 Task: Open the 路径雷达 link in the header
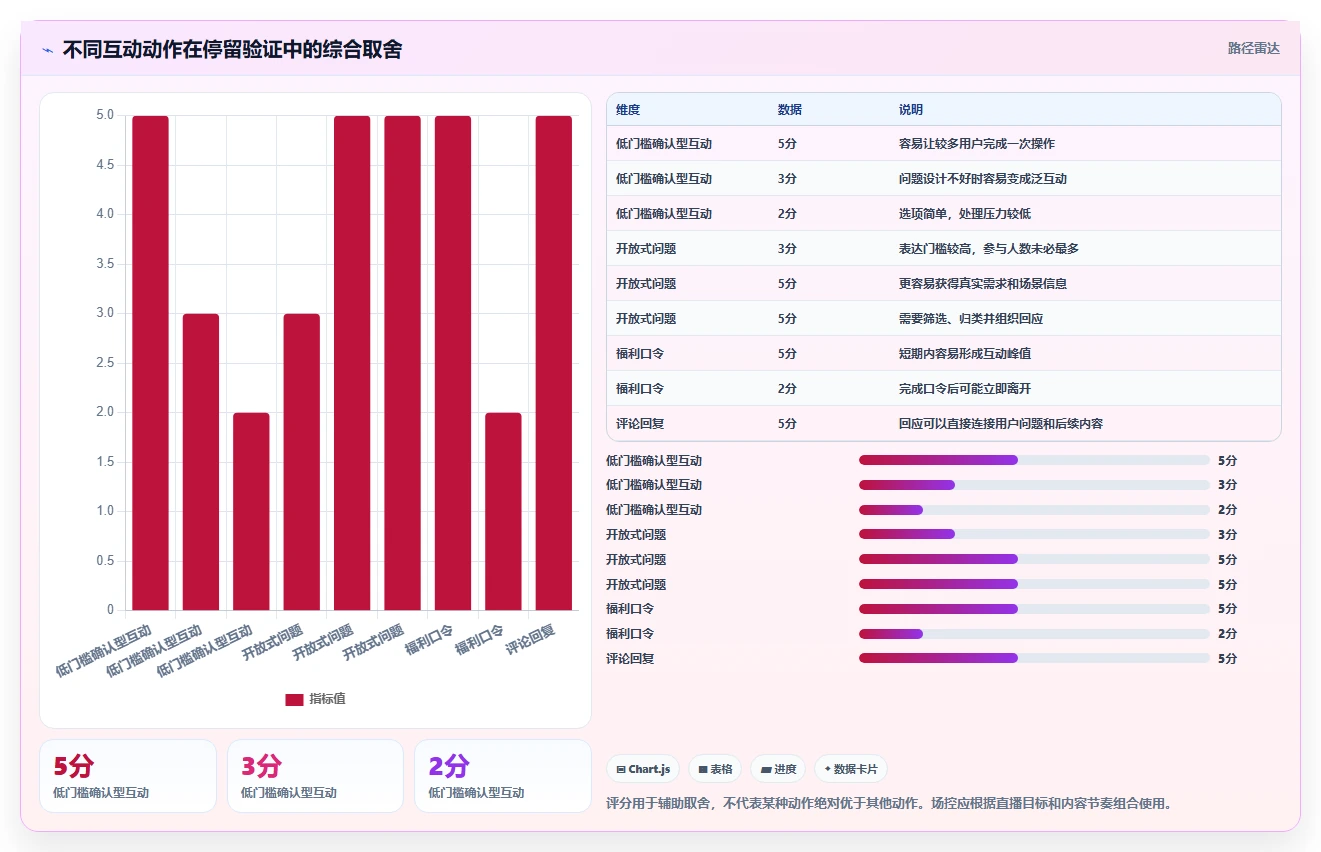pyautogui.click(x=1253, y=48)
